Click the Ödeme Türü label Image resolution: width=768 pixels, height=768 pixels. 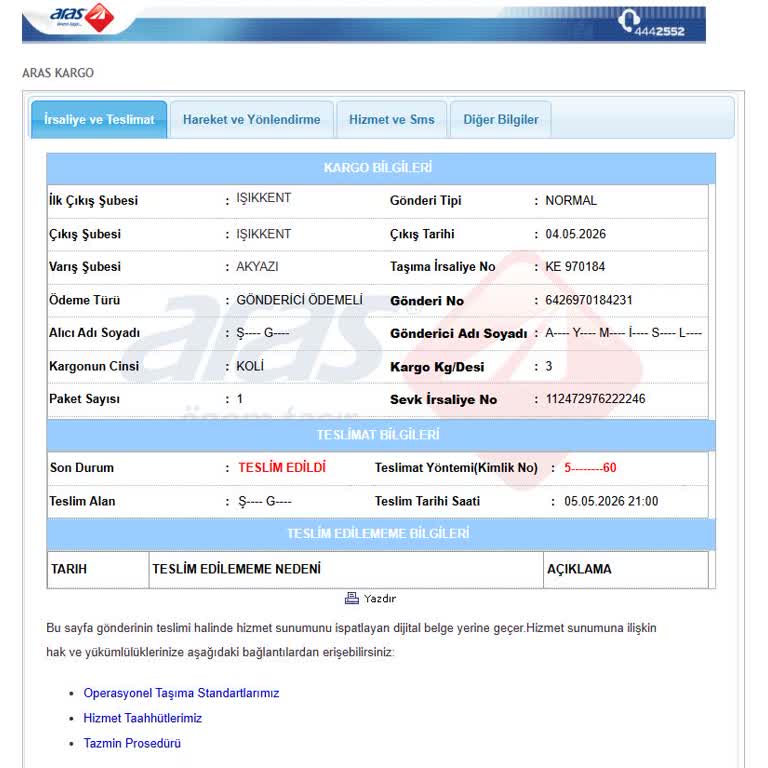[84, 300]
